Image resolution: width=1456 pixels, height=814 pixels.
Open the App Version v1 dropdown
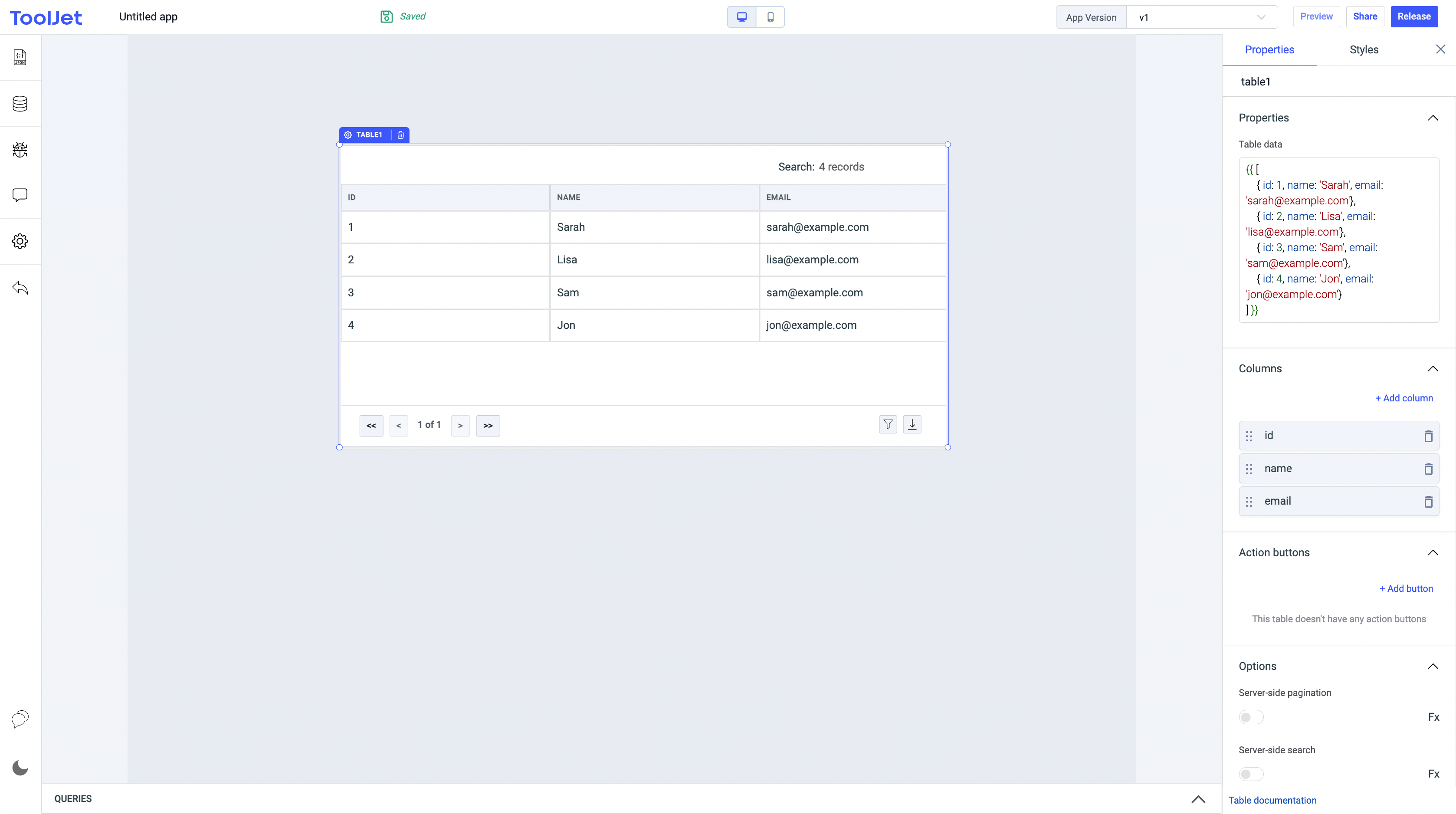pyautogui.click(x=1202, y=17)
